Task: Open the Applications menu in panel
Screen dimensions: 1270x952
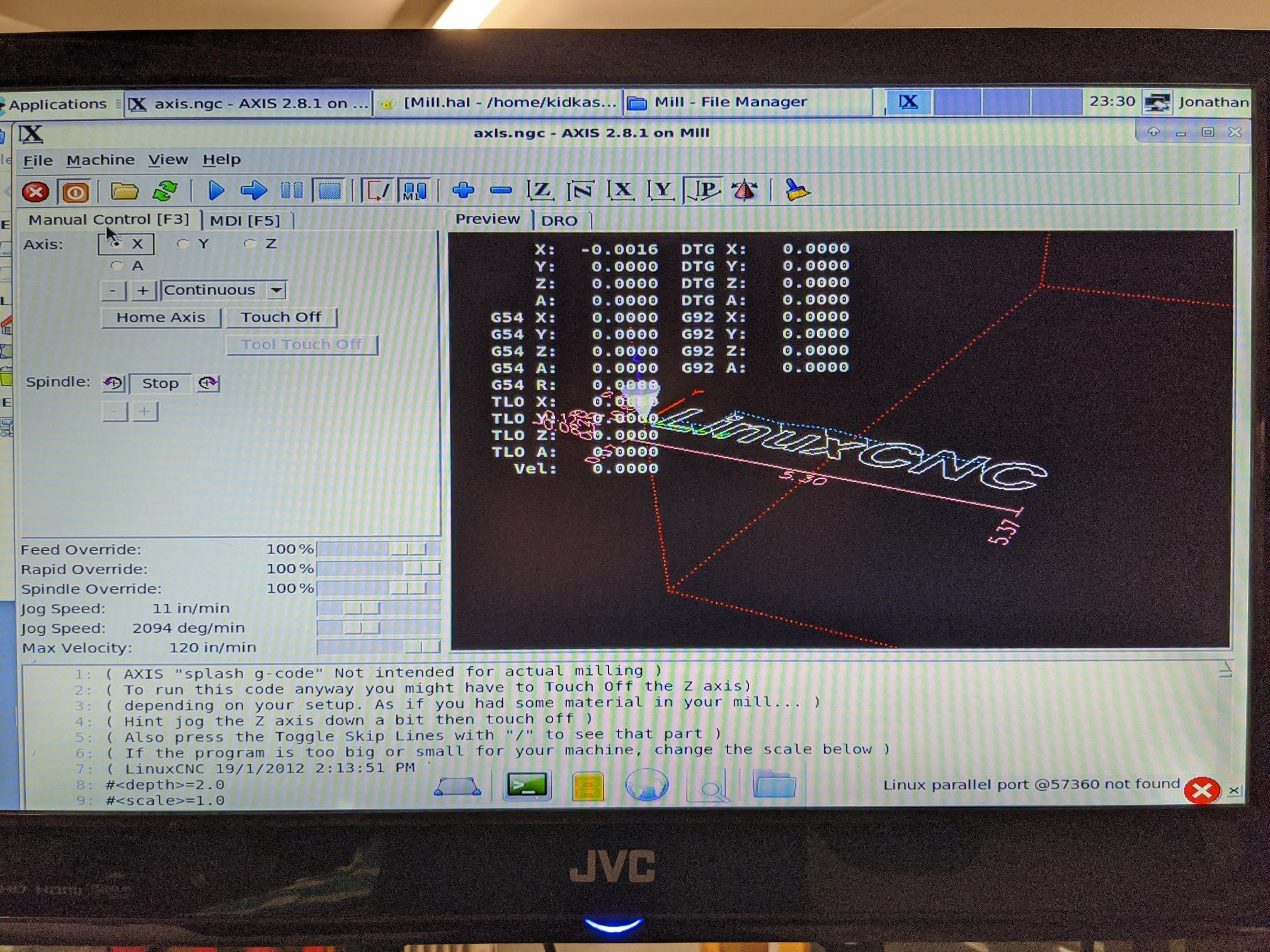Action: click(x=55, y=104)
